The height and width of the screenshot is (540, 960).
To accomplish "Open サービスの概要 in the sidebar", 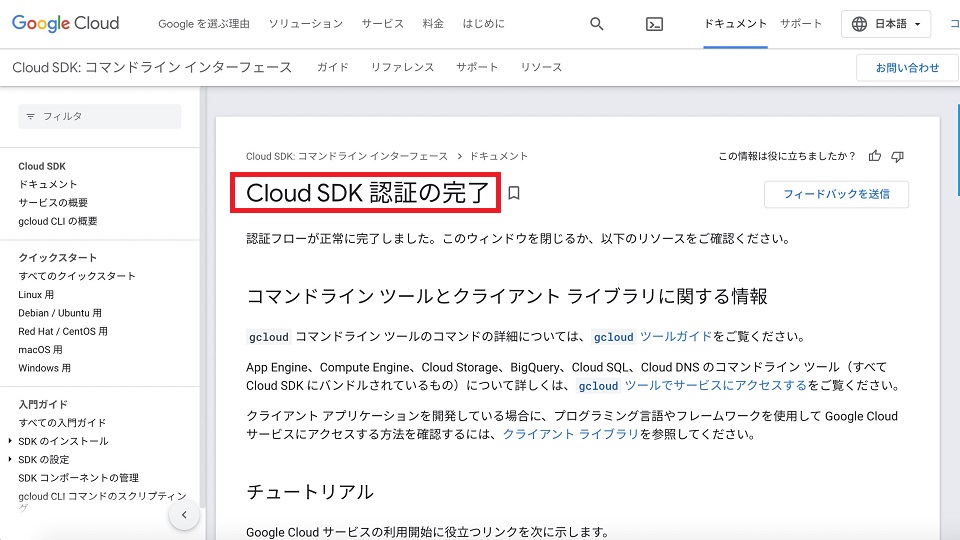I will point(53,203).
